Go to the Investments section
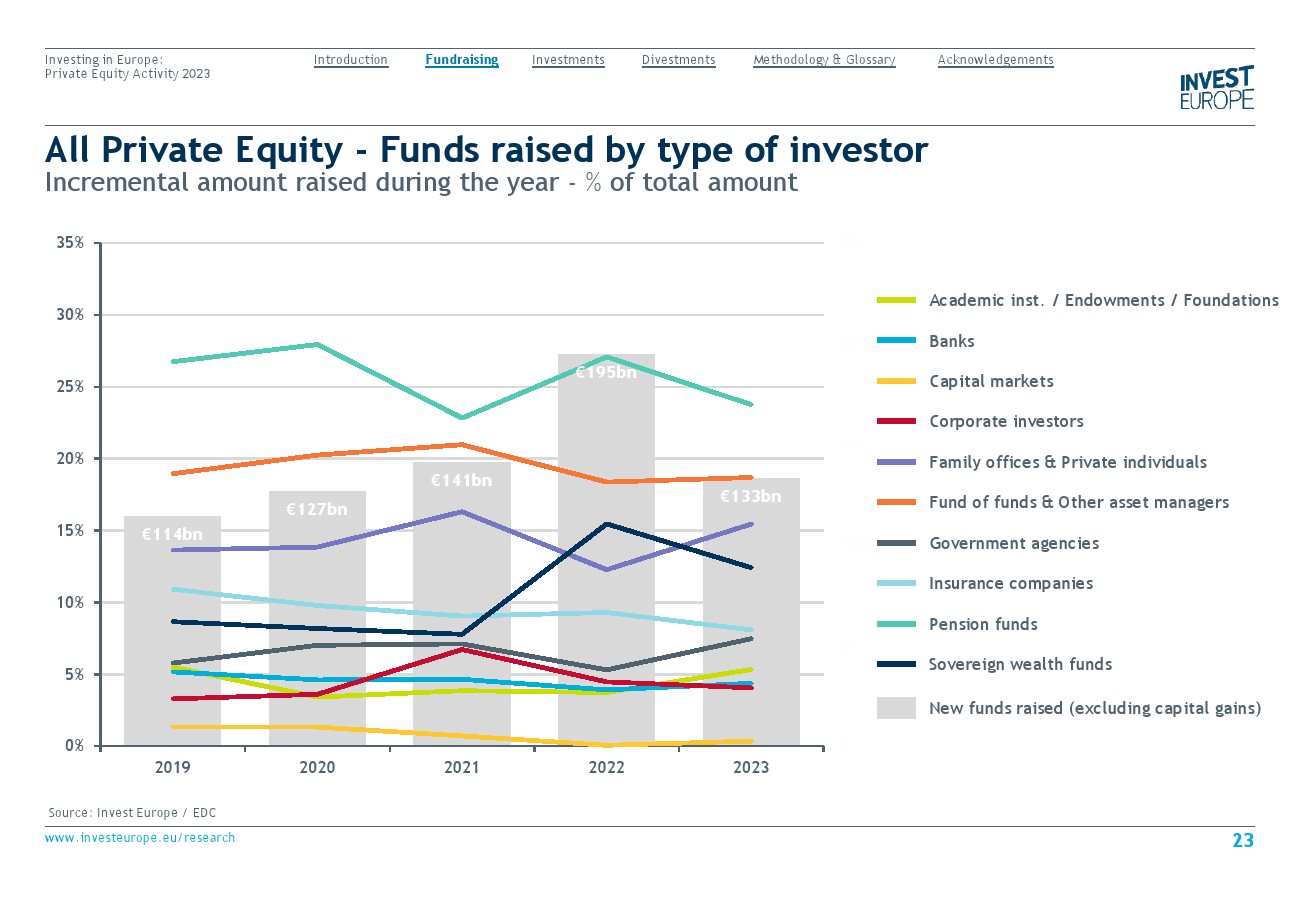The width and height of the screenshot is (1300, 900). [x=568, y=60]
